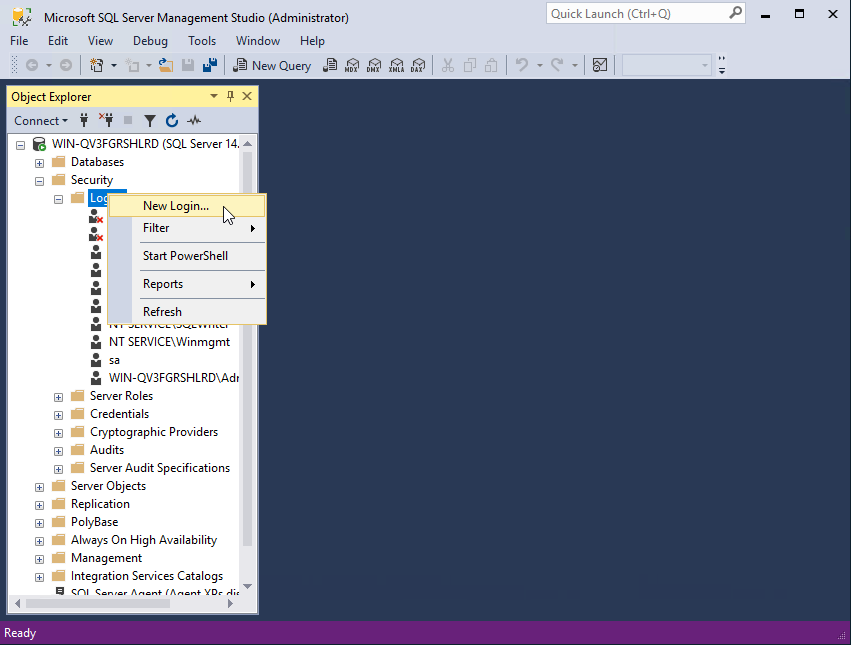Image resolution: width=851 pixels, height=645 pixels.
Task: Start an XMLA query from toolbar
Action: [x=396, y=66]
